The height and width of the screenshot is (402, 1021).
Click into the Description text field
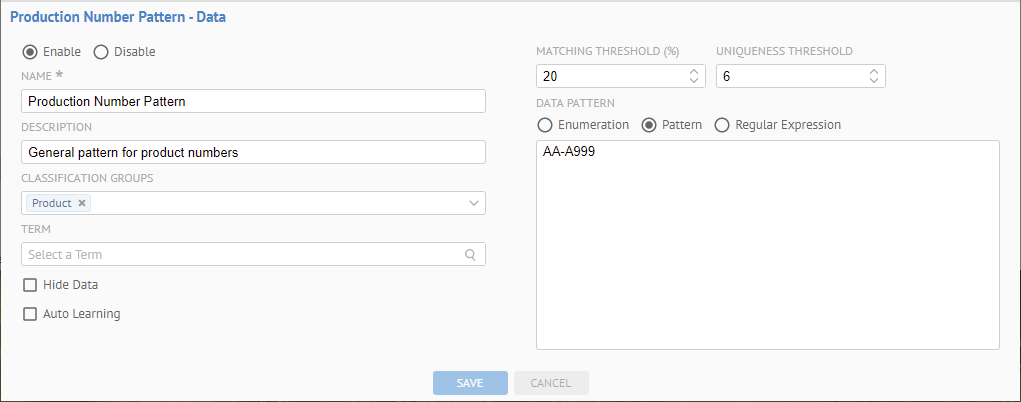253,152
